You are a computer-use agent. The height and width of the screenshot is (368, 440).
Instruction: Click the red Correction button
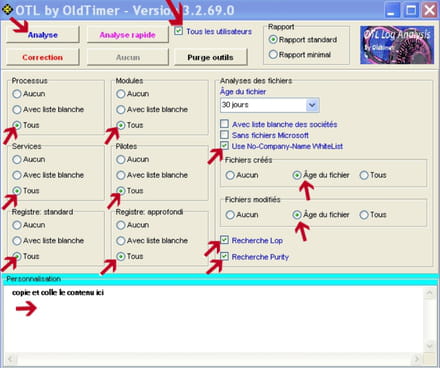tap(43, 57)
